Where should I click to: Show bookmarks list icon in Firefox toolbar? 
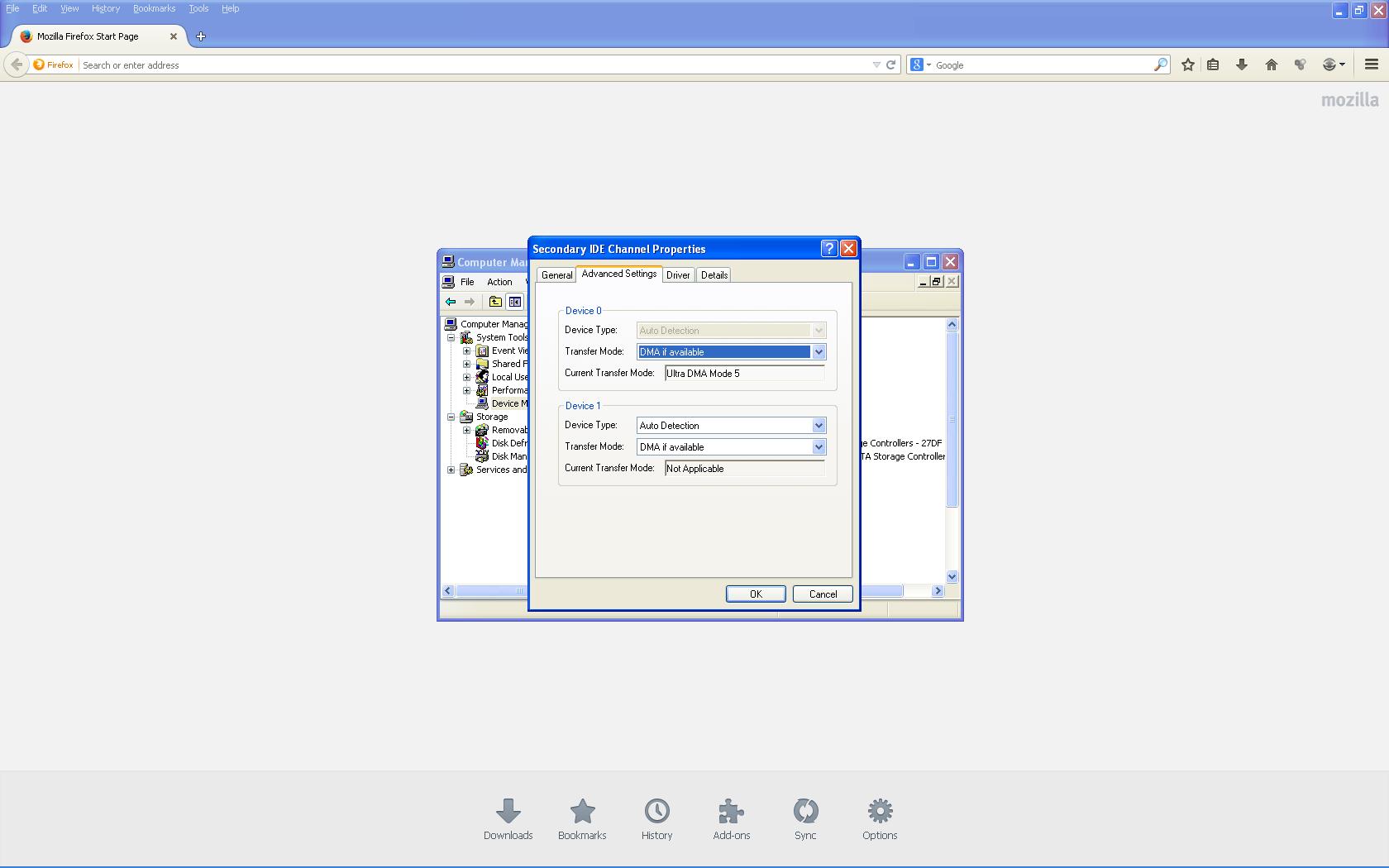(x=1213, y=64)
